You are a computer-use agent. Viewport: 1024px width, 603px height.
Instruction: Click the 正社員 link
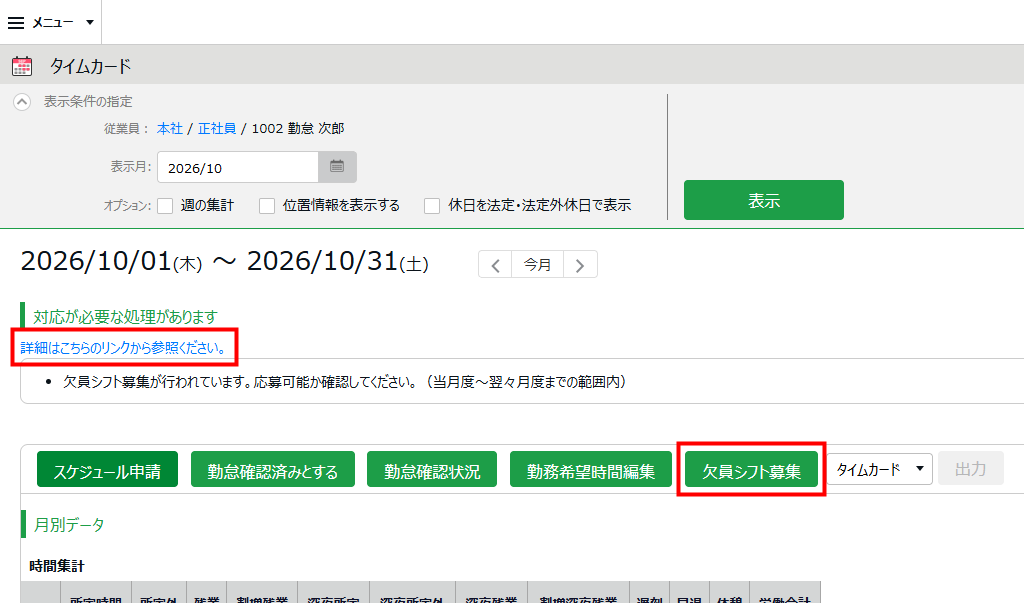click(x=217, y=129)
